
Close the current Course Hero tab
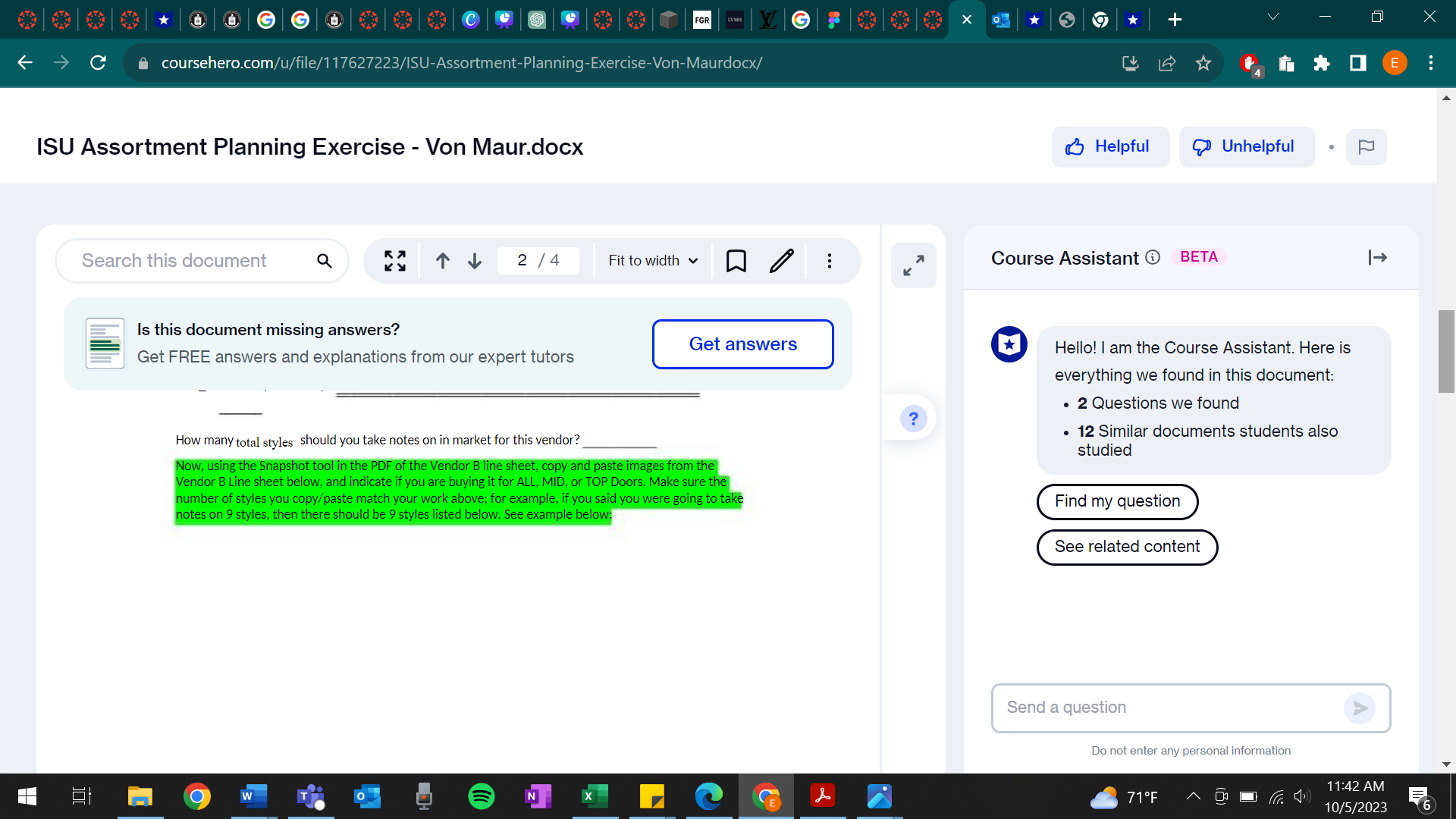967,20
